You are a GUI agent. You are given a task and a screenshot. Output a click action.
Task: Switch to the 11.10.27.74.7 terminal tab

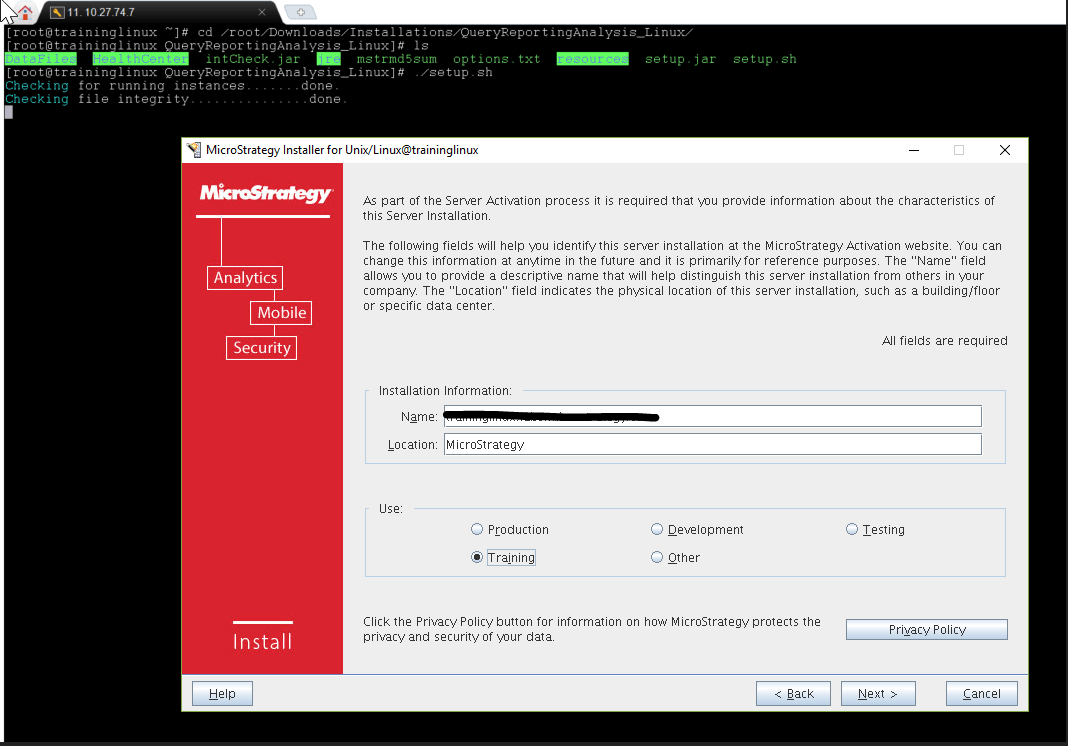150,12
